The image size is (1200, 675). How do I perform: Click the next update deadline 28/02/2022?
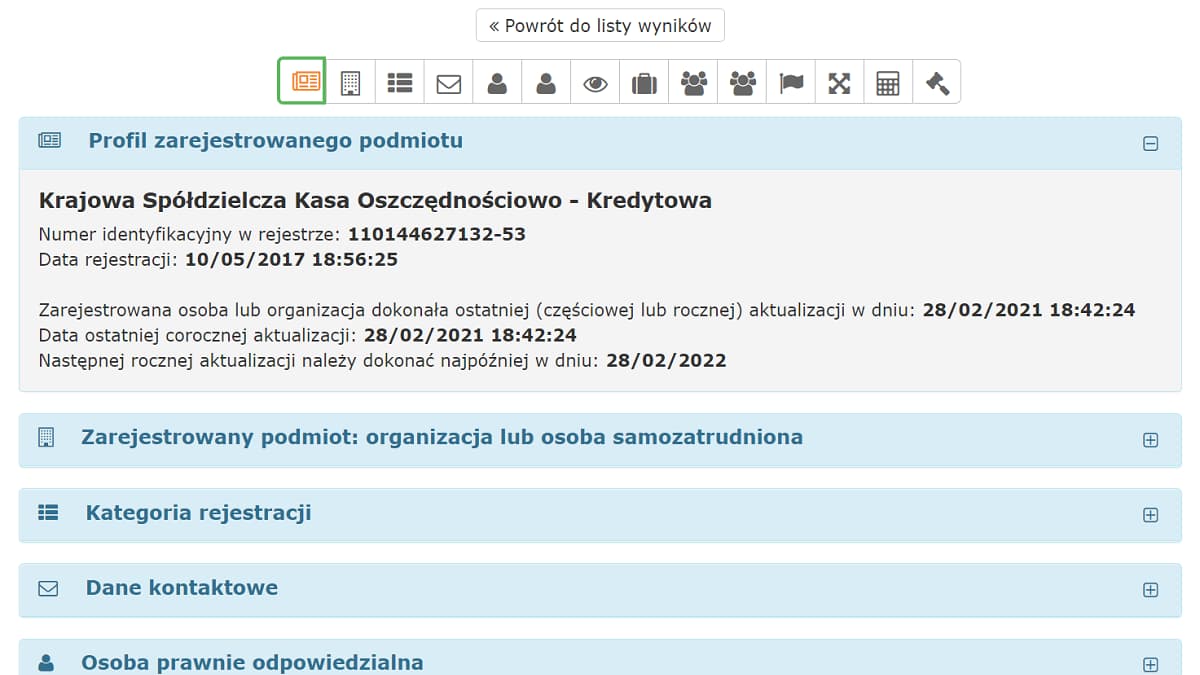(666, 361)
